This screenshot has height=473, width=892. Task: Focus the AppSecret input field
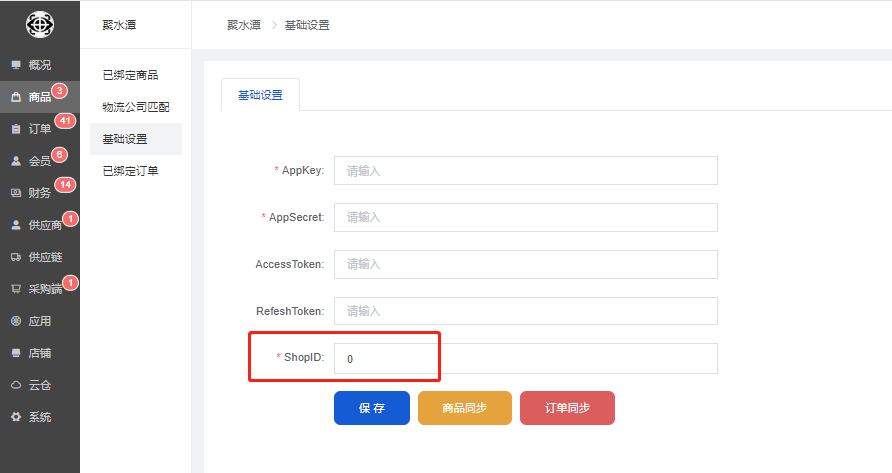(x=526, y=217)
